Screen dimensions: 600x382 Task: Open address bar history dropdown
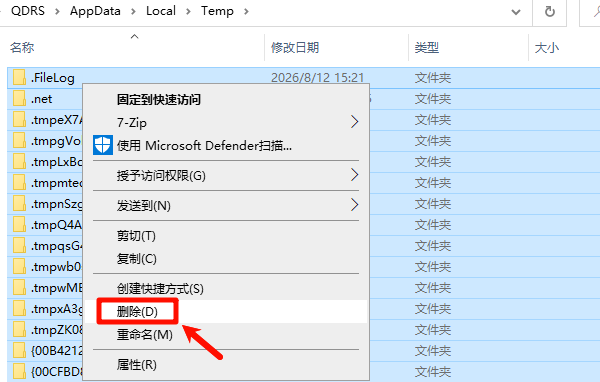pos(516,12)
